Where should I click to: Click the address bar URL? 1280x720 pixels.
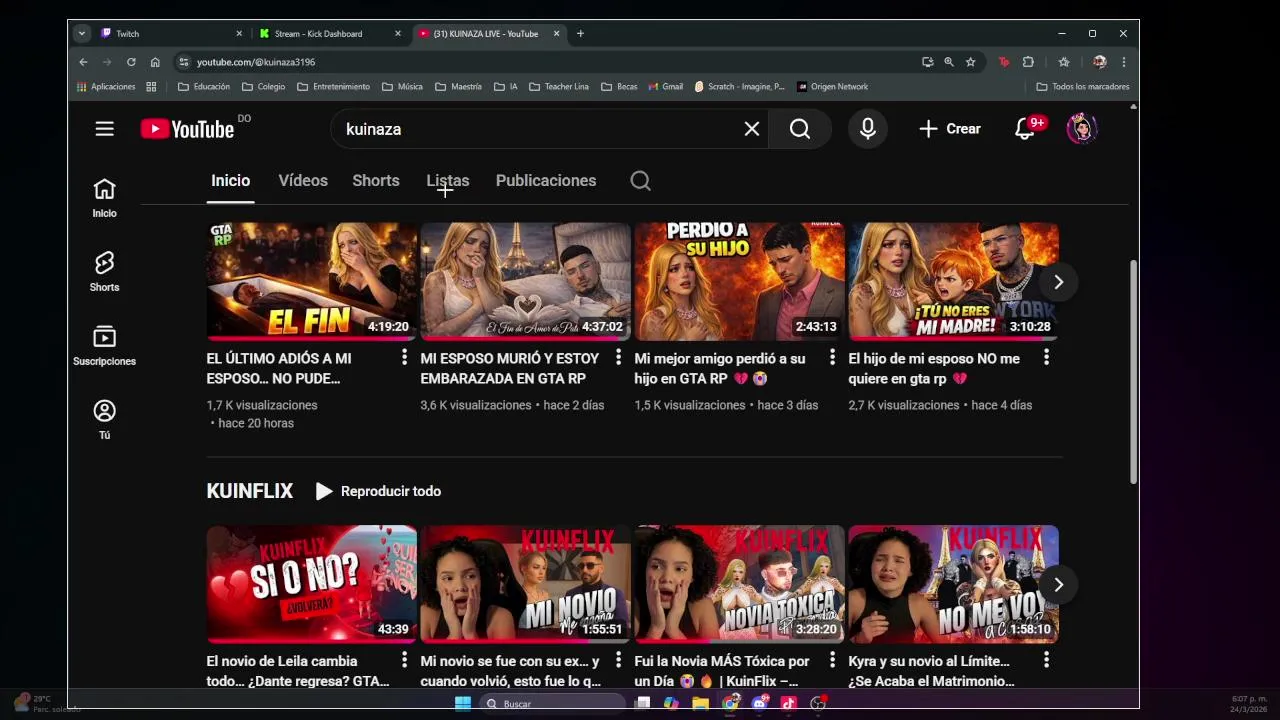[x=256, y=62]
